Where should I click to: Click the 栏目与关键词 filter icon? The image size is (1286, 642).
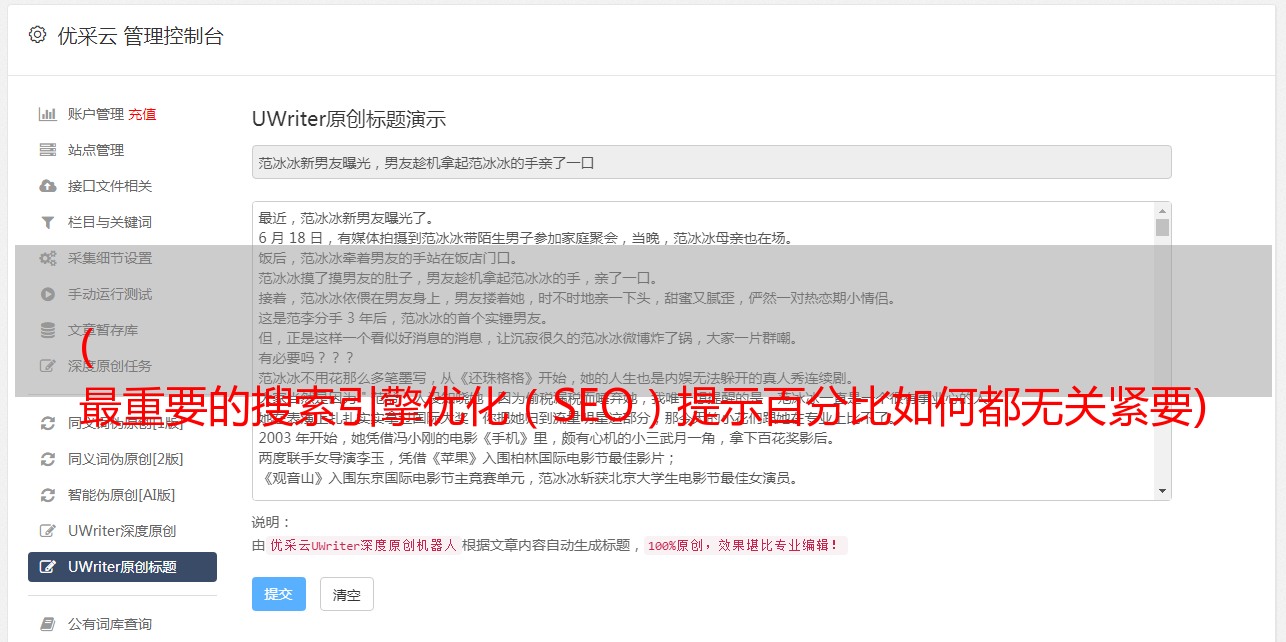[47, 222]
